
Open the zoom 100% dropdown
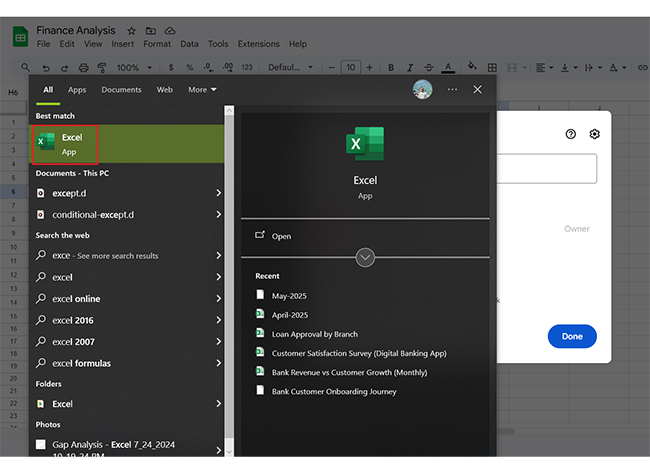(134, 68)
